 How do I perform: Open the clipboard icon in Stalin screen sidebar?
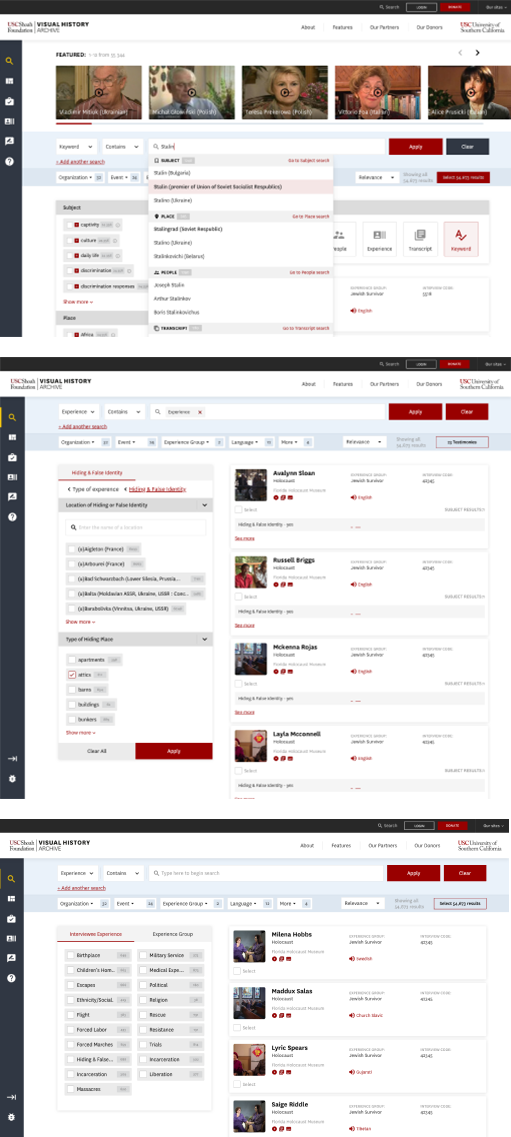tap(9, 102)
